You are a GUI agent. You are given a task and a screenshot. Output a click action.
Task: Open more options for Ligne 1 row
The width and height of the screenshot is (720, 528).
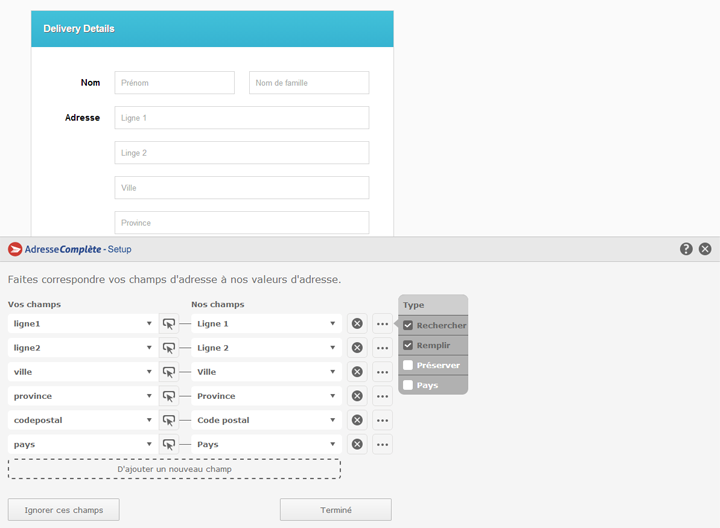pyautogui.click(x=382, y=324)
